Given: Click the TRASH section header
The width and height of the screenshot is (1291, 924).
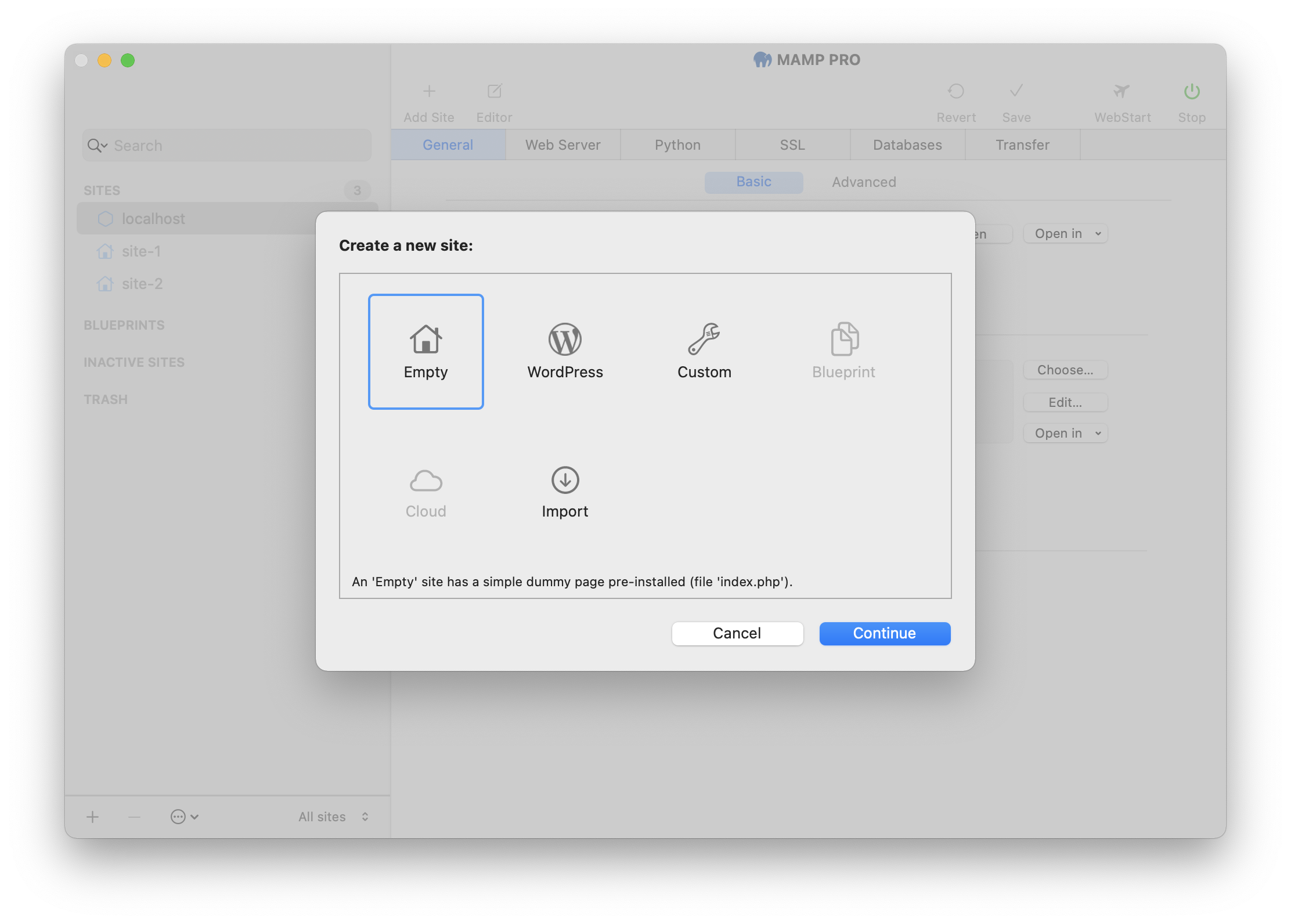Looking at the screenshot, I should pyautogui.click(x=106, y=399).
